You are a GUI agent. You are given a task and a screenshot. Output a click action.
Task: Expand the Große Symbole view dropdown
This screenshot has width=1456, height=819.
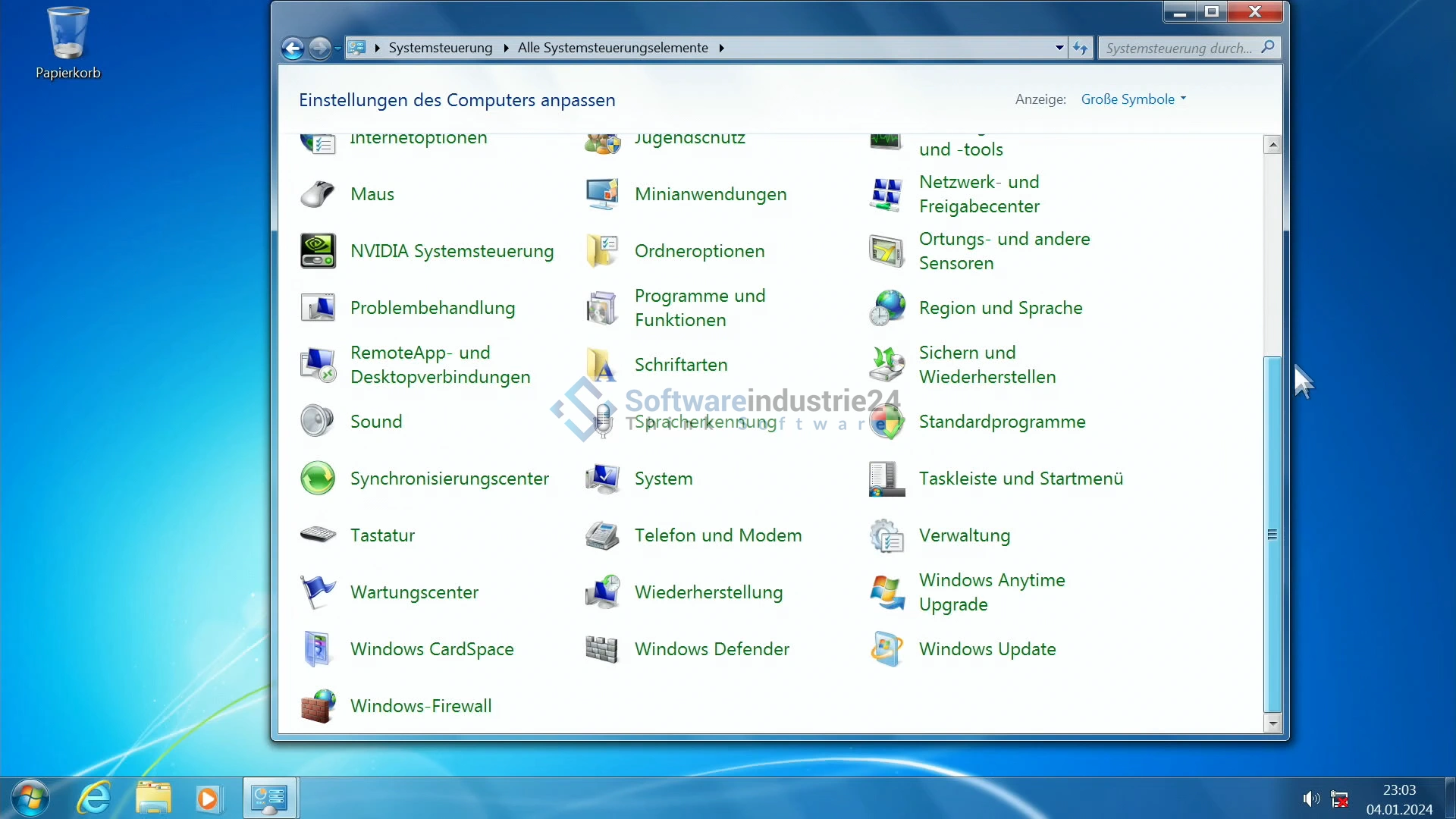tap(1134, 99)
